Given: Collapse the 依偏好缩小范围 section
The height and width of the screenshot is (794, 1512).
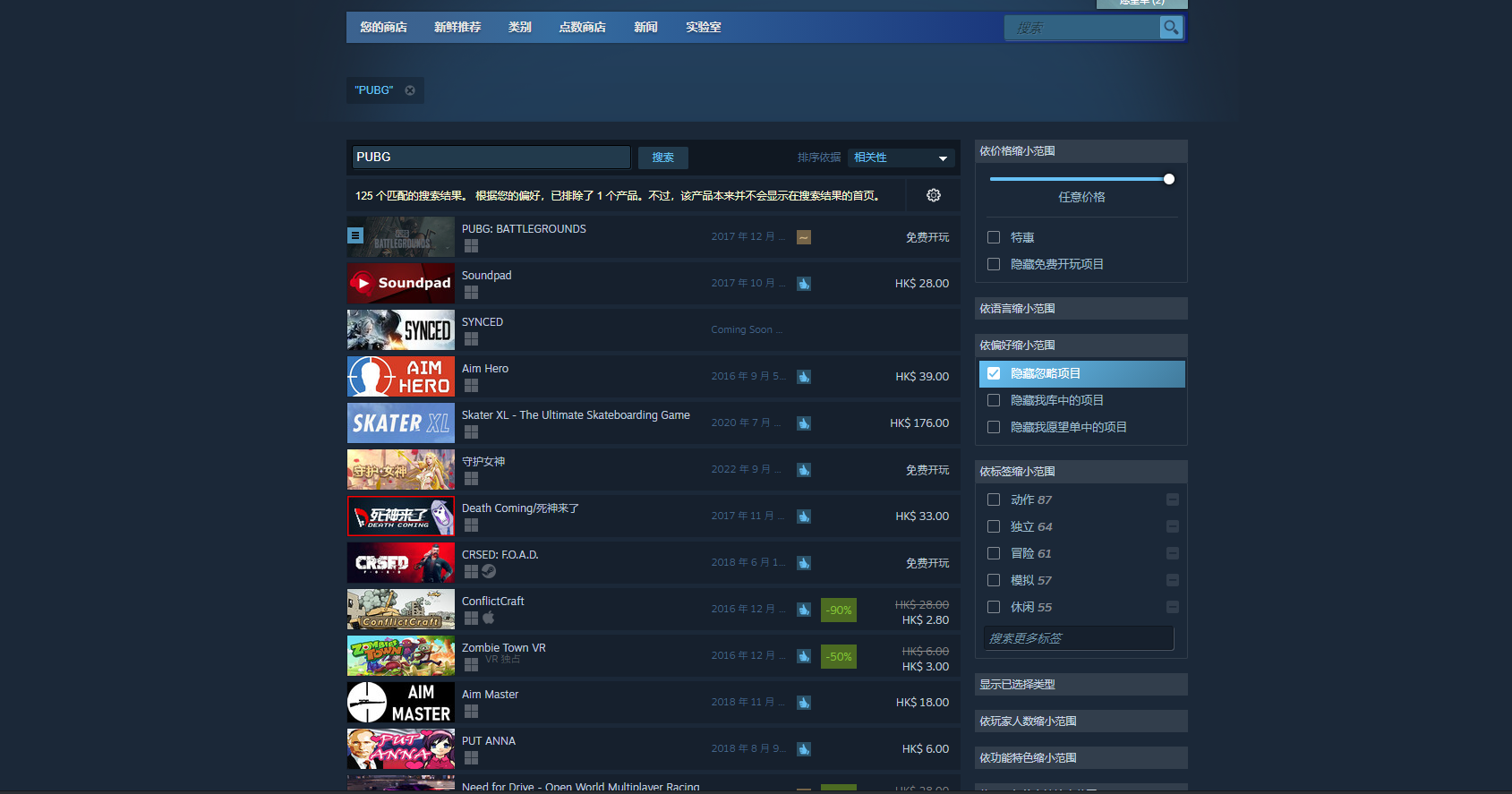Looking at the screenshot, I should pos(1081,346).
